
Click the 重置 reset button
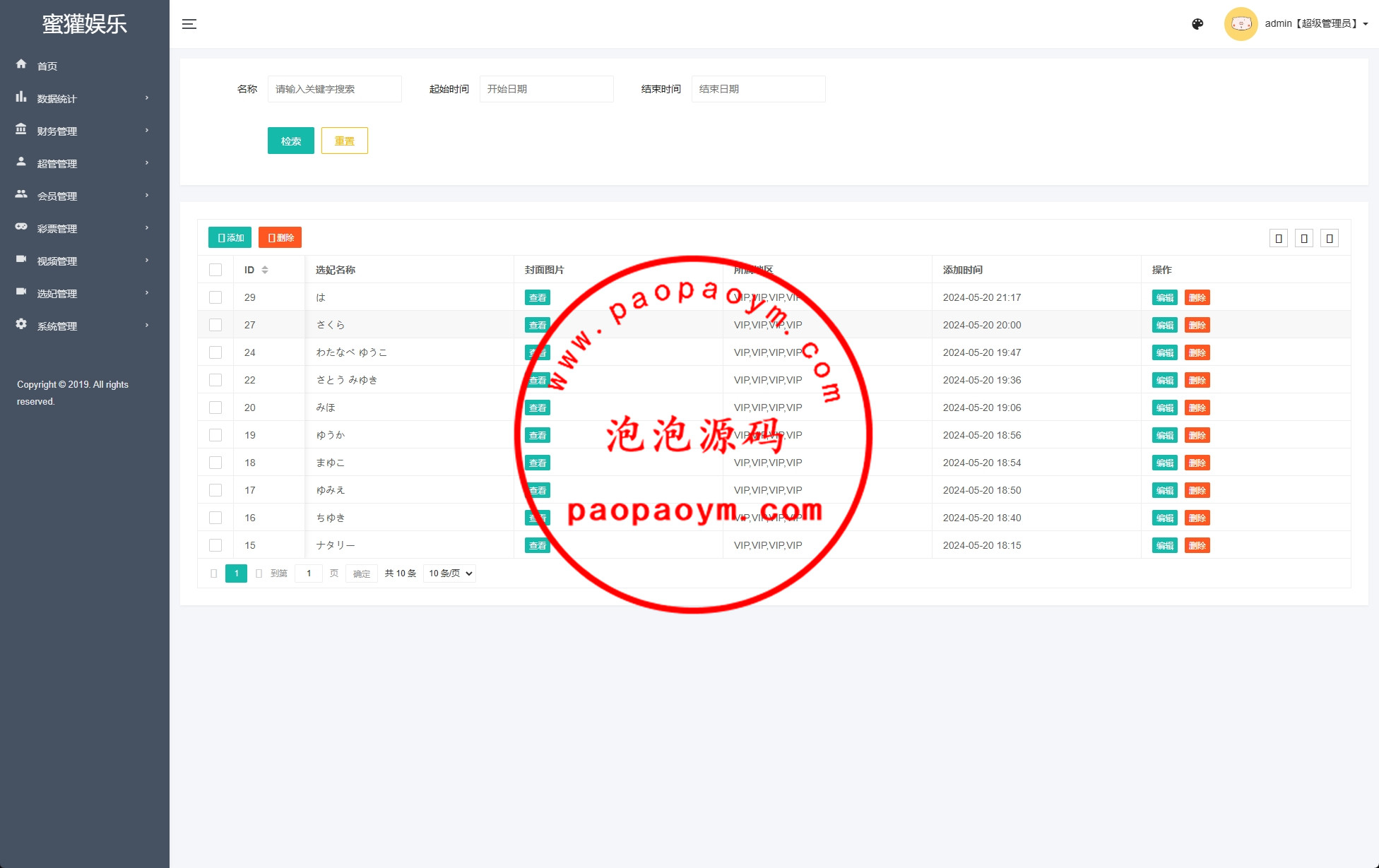(344, 141)
